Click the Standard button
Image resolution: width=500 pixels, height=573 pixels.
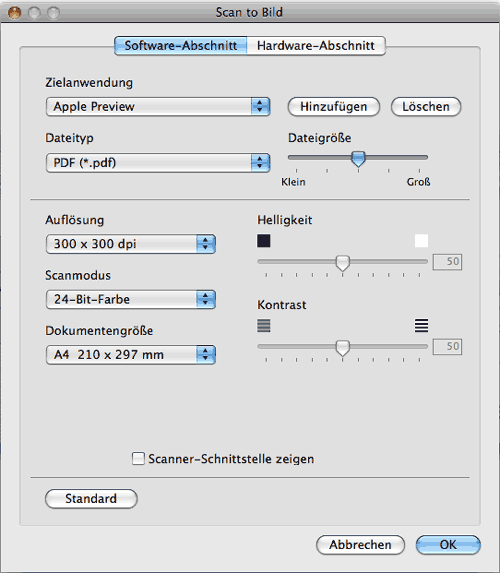91,498
